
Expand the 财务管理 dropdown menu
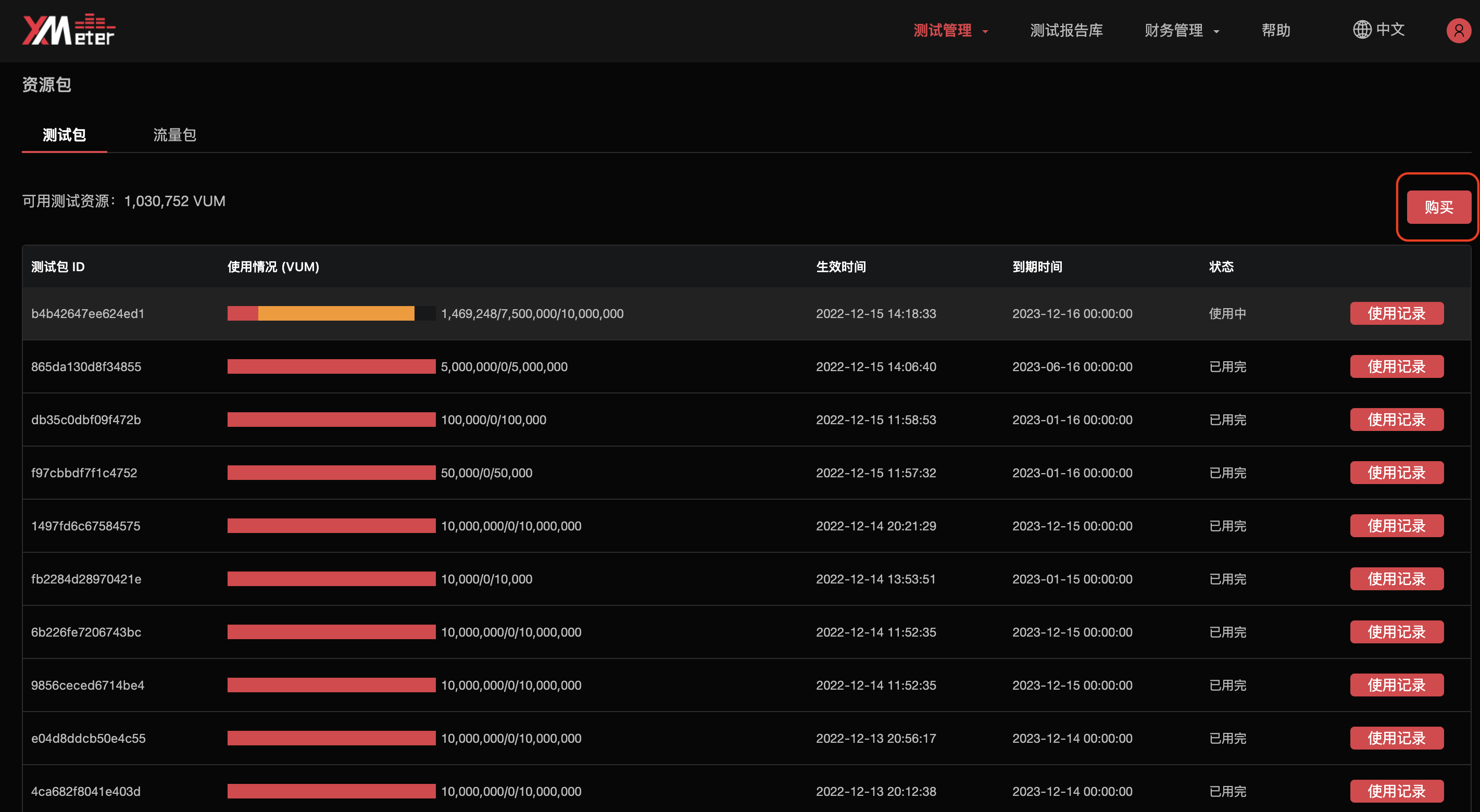click(x=1182, y=30)
